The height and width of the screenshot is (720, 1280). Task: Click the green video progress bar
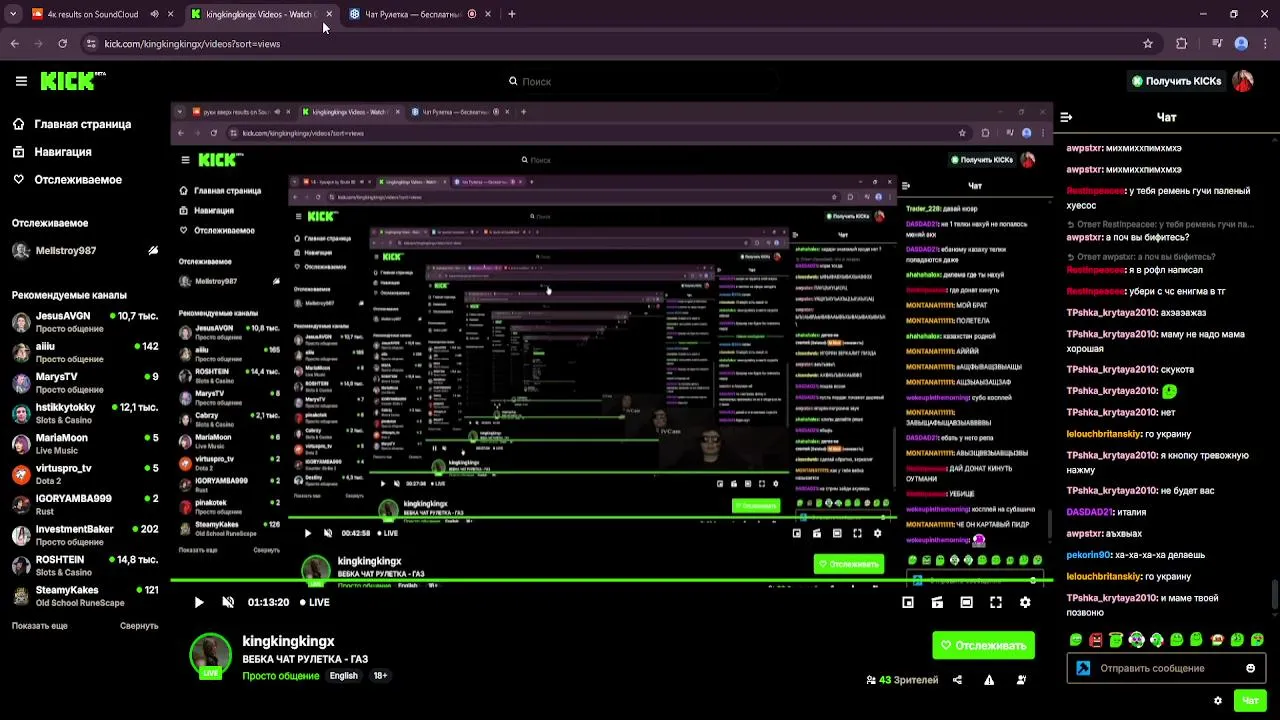click(x=610, y=581)
